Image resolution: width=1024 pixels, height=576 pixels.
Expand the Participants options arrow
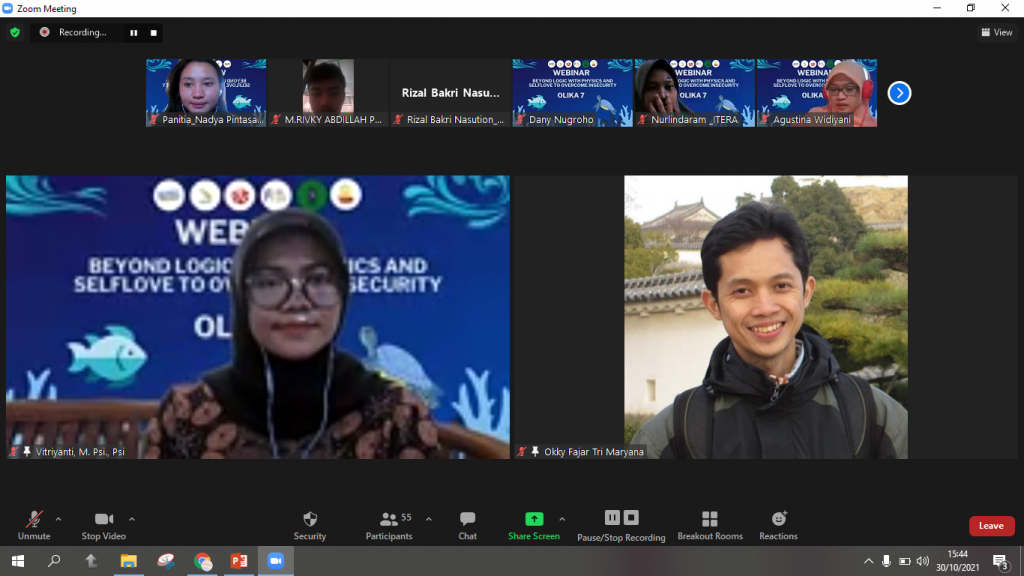(x=429, y=519)
